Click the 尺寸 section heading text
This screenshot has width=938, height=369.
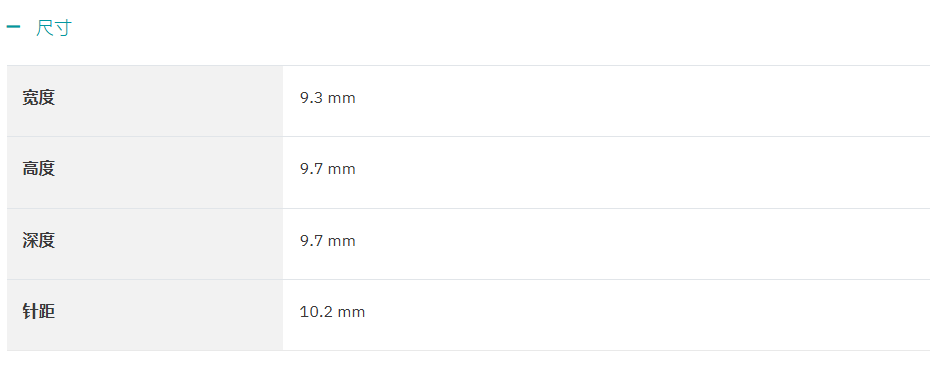click(x=54, y=28)
